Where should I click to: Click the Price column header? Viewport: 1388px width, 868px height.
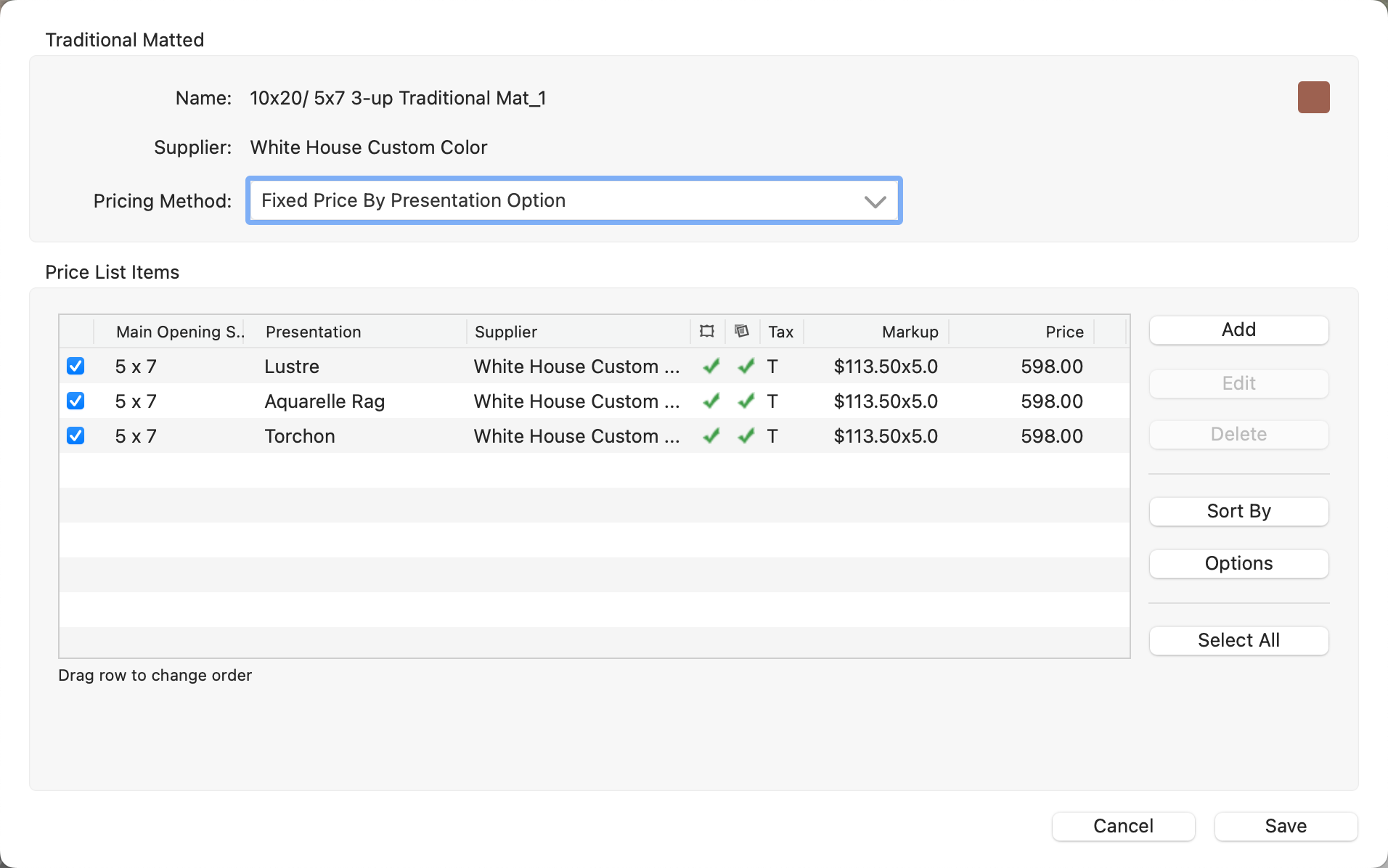[1064, 332]
